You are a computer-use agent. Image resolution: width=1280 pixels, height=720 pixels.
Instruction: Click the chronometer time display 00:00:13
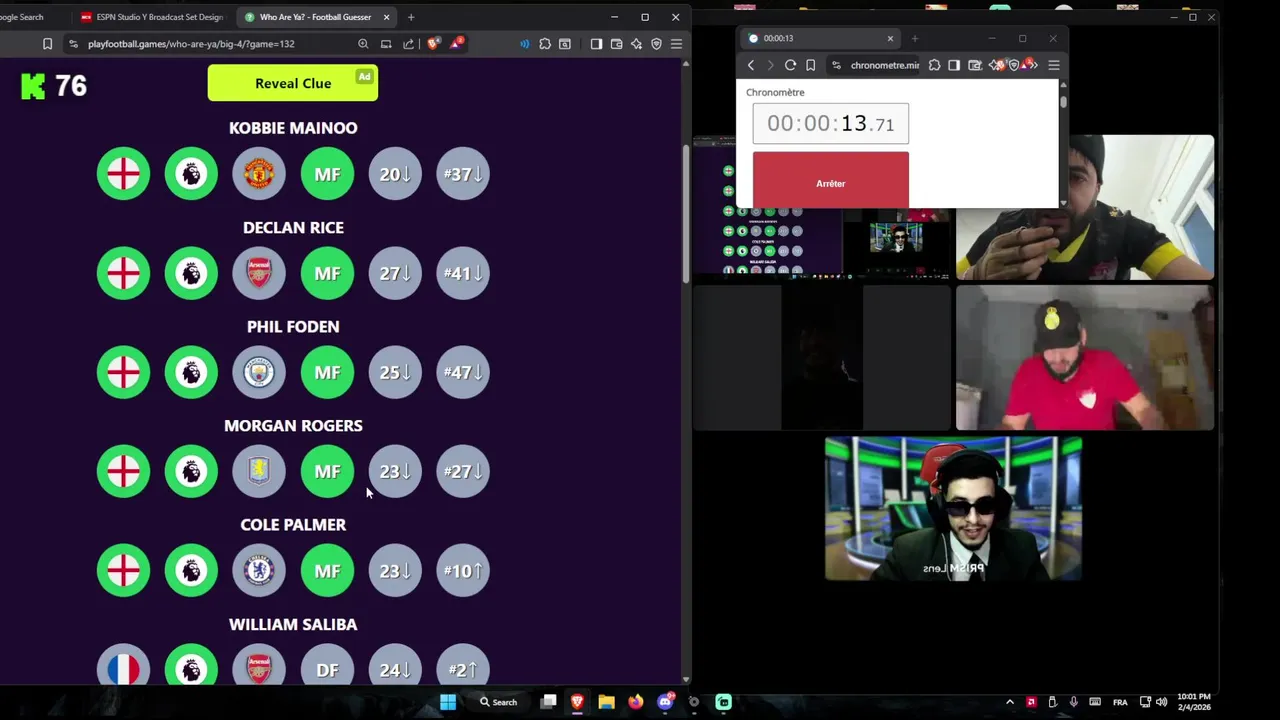click(x=831, y=124)
